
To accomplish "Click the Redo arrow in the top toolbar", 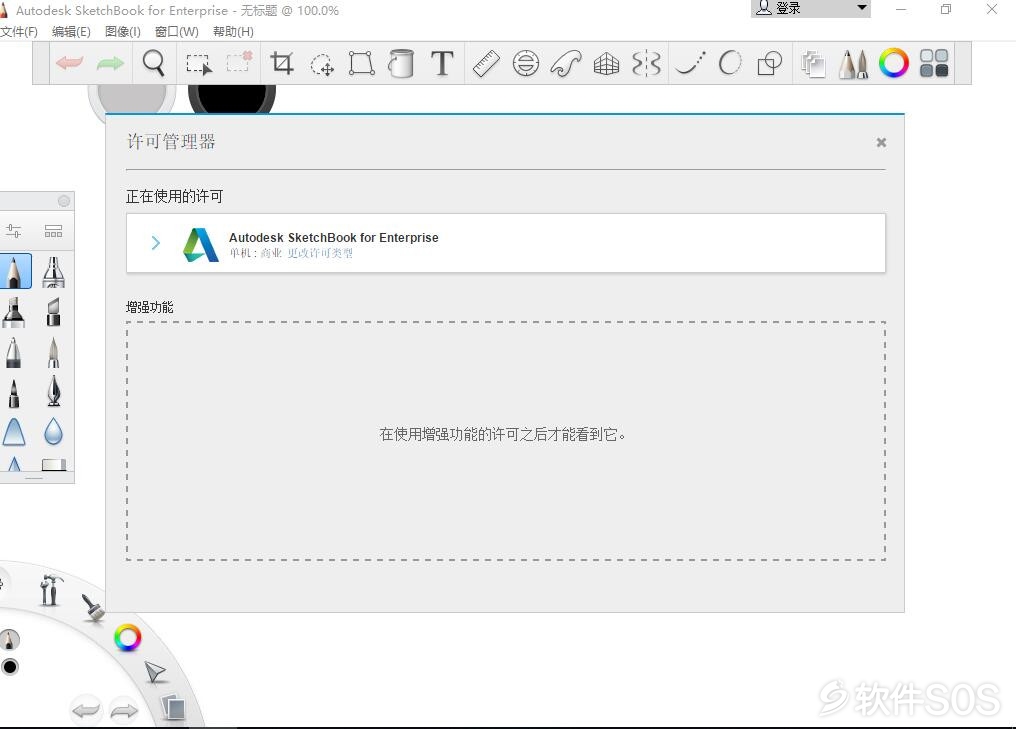I will coord(110,63).
